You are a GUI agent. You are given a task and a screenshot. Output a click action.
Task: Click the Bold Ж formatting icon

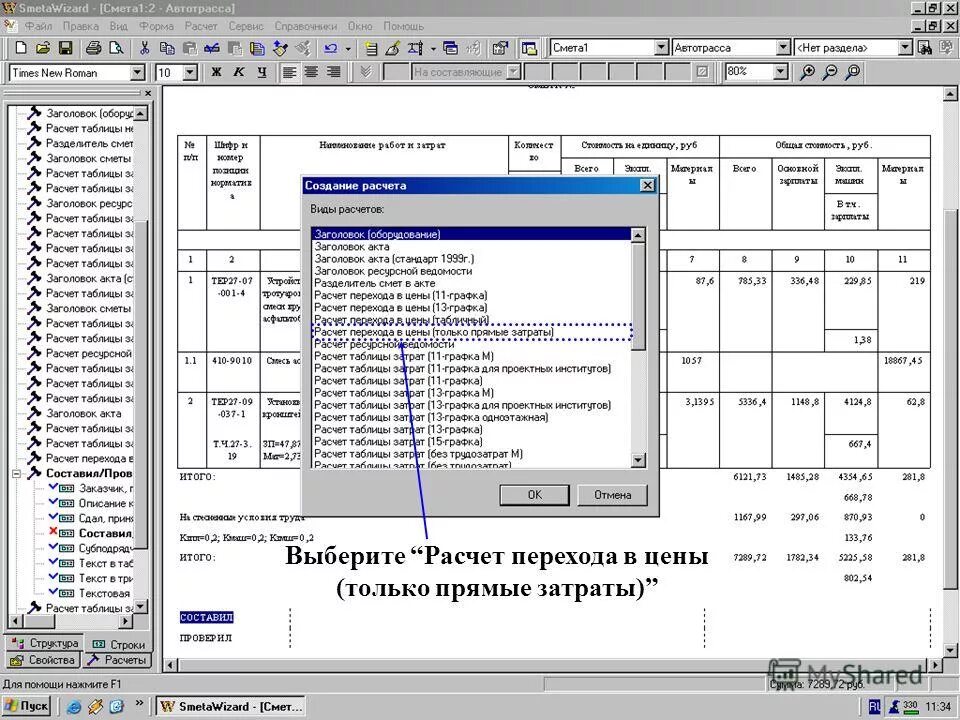click(216, 72)
